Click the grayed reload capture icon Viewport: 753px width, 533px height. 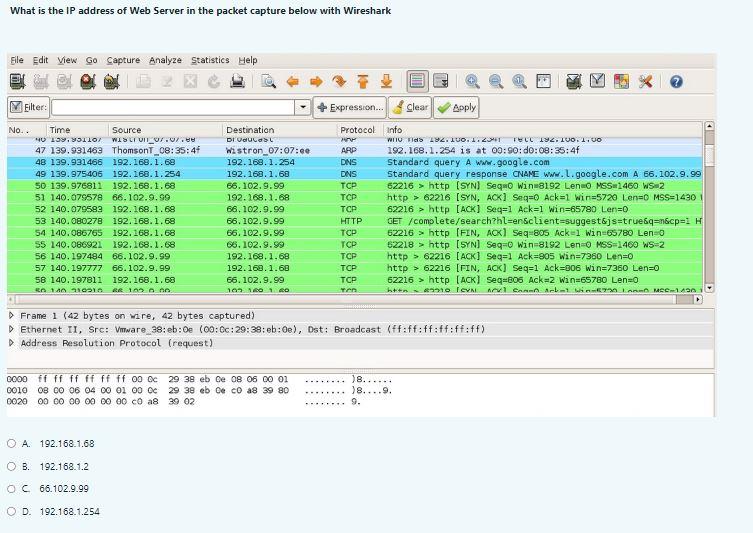214,81
